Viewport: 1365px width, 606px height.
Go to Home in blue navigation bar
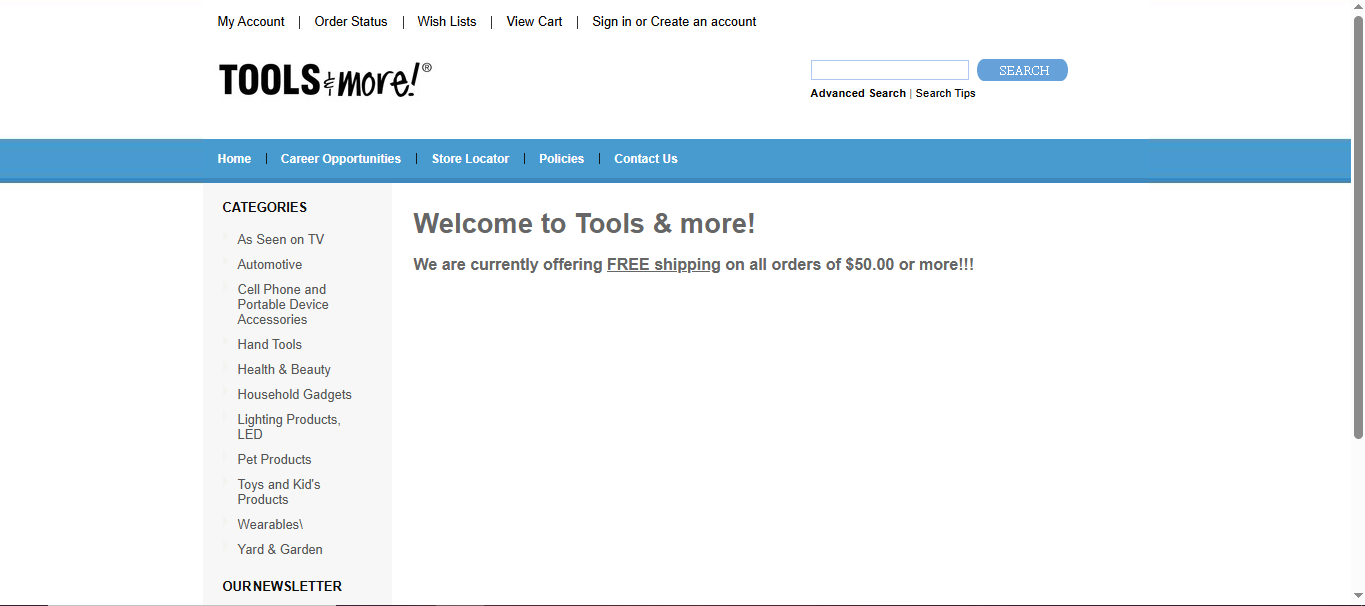click(234, 159)
